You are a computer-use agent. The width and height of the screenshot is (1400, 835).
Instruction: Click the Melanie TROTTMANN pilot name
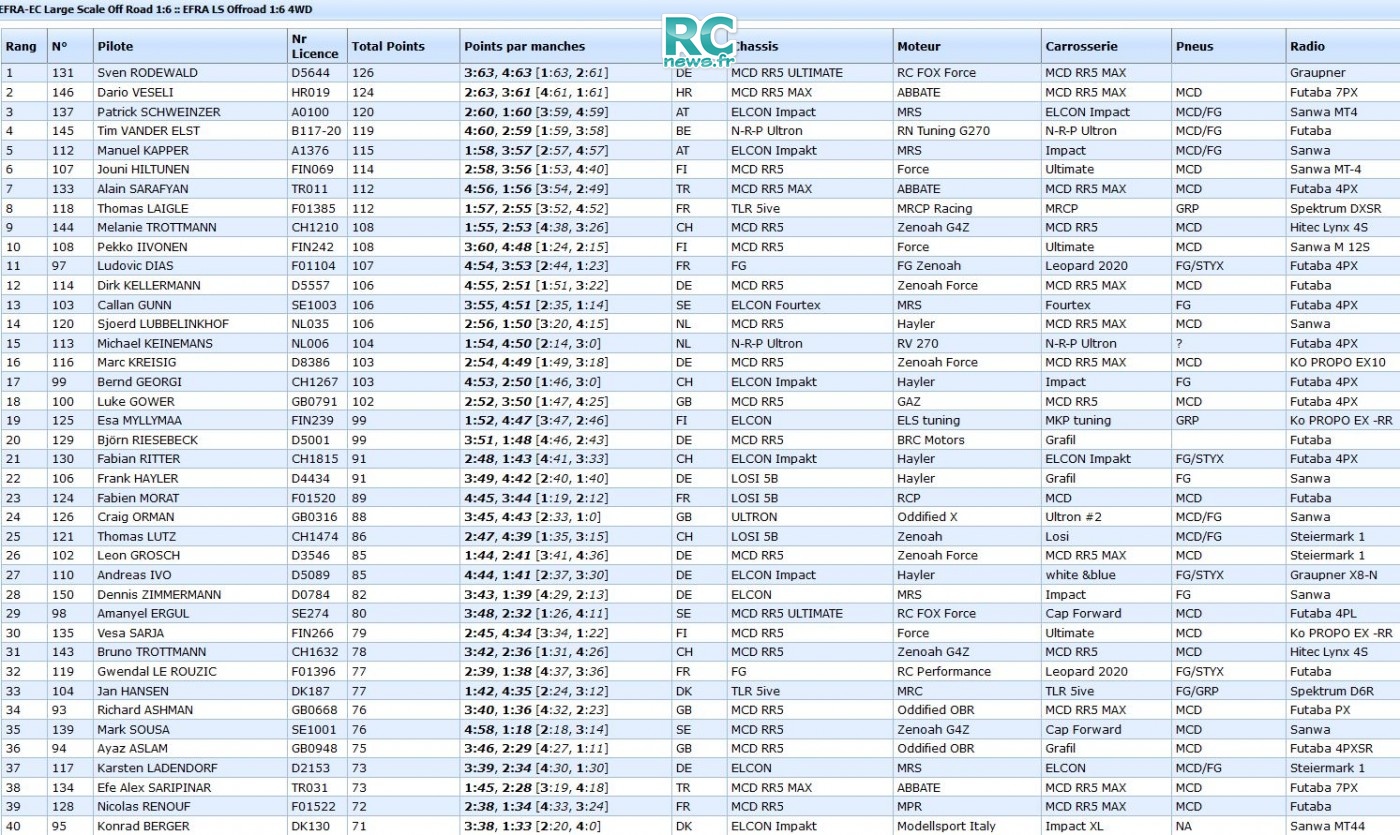click(x=156, y=227)
